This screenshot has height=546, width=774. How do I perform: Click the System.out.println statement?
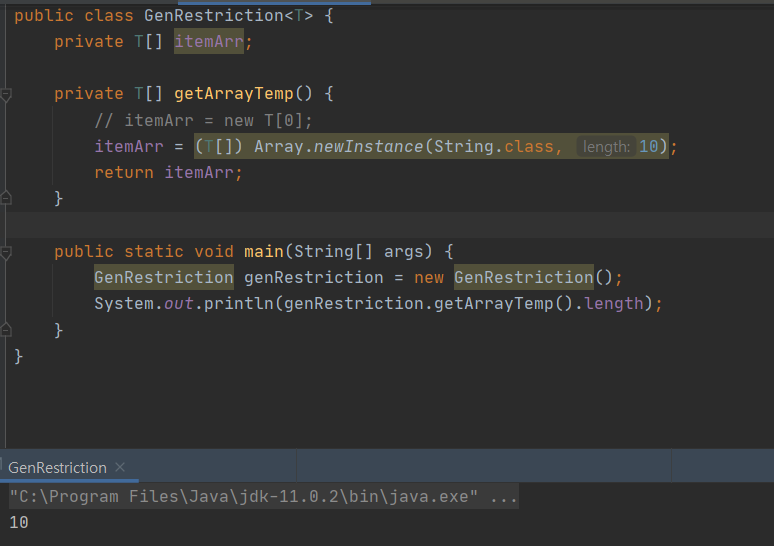pyautogui.click(x=378, y=304)
